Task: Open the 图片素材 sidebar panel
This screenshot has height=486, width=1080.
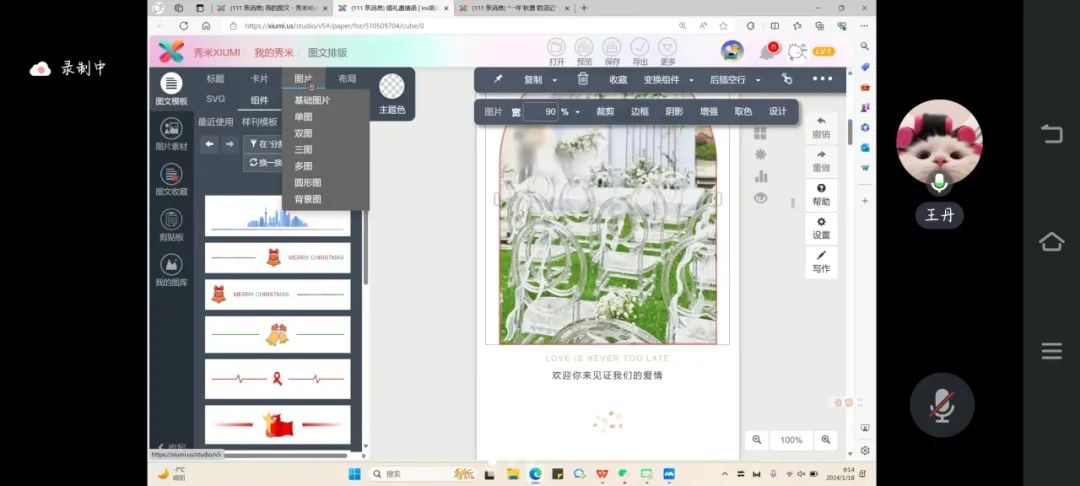Action: (x=171, y=134)
